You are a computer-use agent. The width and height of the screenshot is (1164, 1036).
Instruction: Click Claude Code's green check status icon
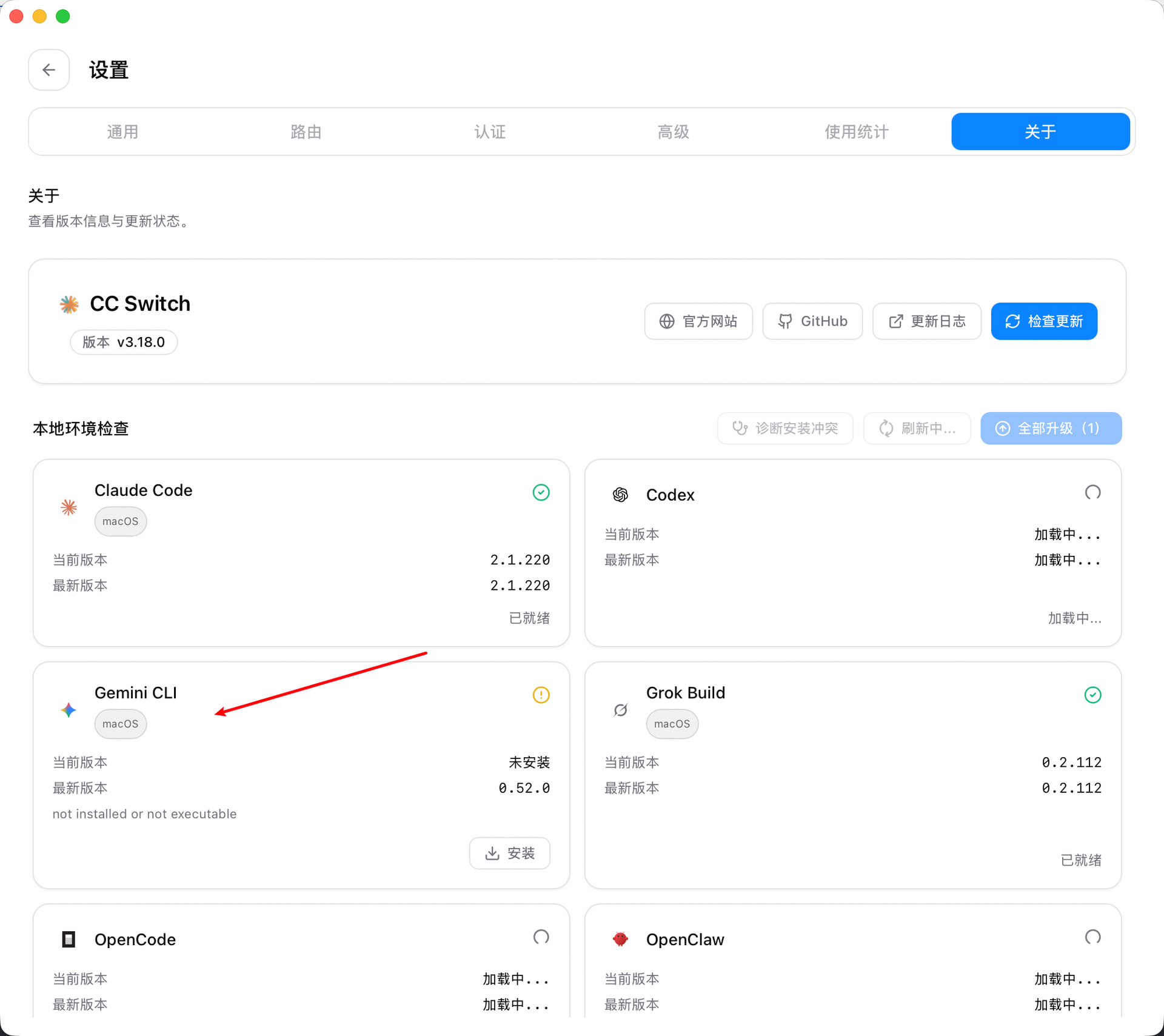coord(541,492)
